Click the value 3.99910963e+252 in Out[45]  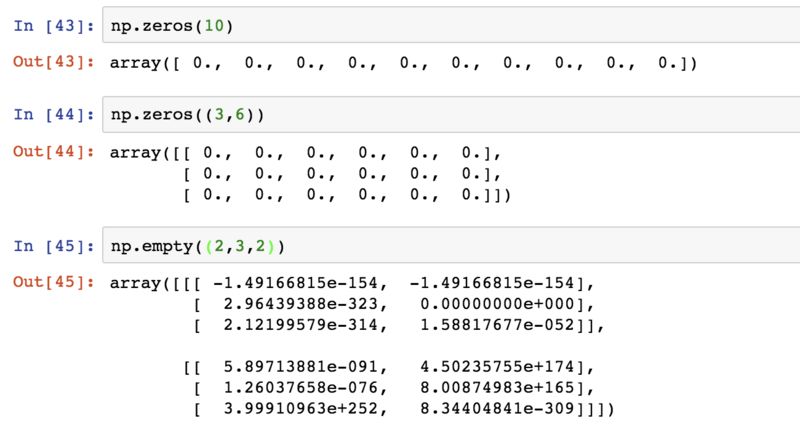pyautogui.click(x=301, y=409)
